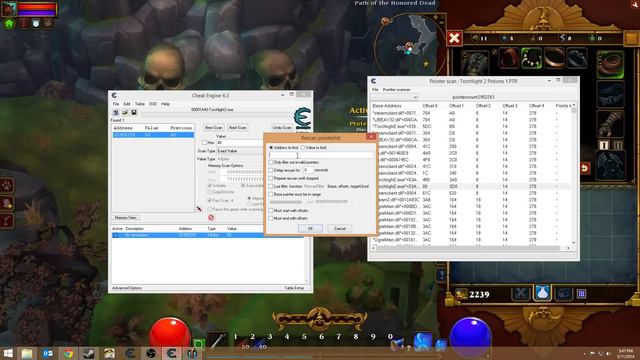Click the purple grid sort icon
Screen dimensions: 640x360
(581, 293)
